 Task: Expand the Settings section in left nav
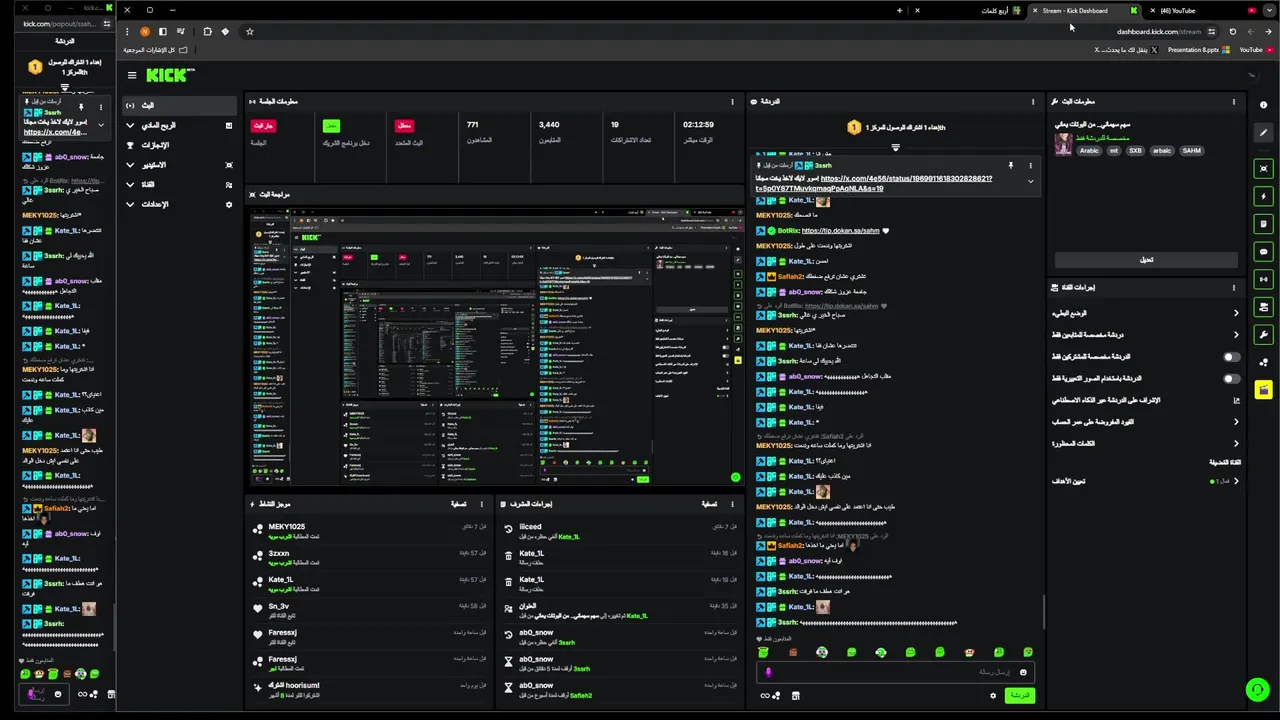coord(179,204)
